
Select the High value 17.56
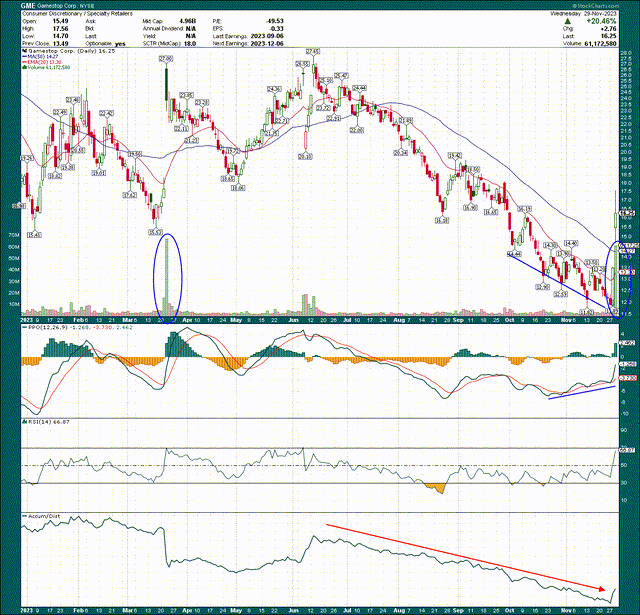[61, 29]
